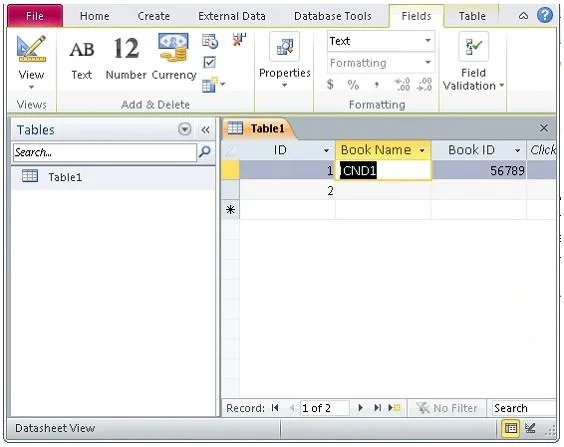This screenshot has height=447, width=564.
Task: Add a Number field with 12 icon
Action: 126,58
